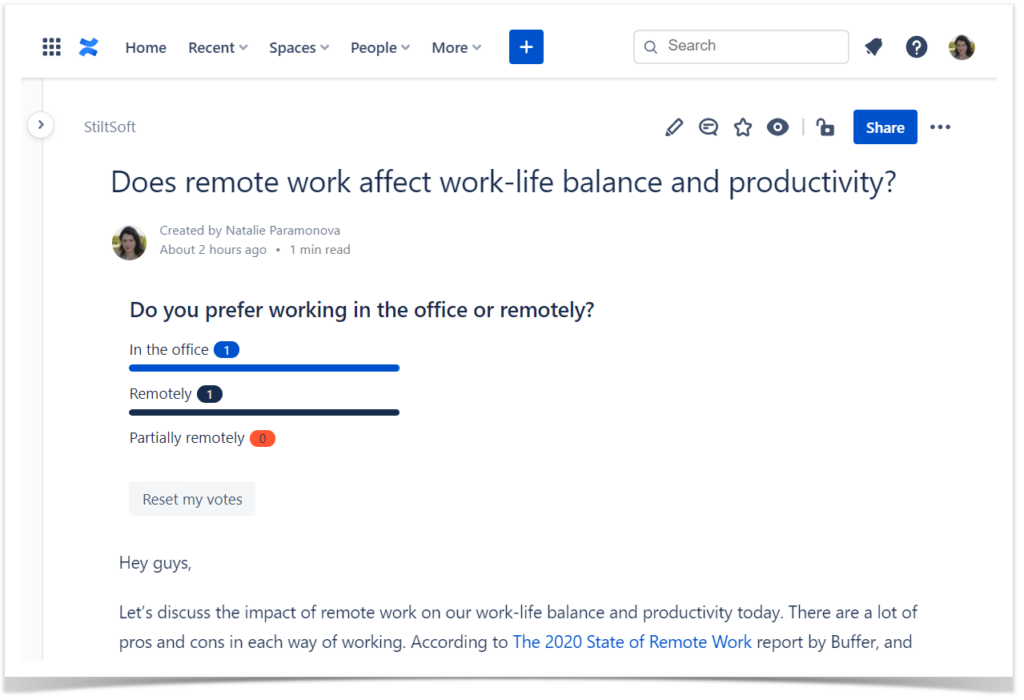Vote for the 'In the office' poll option
The height and width of the screenshot is (700, 1024).
tap(169, 349)
